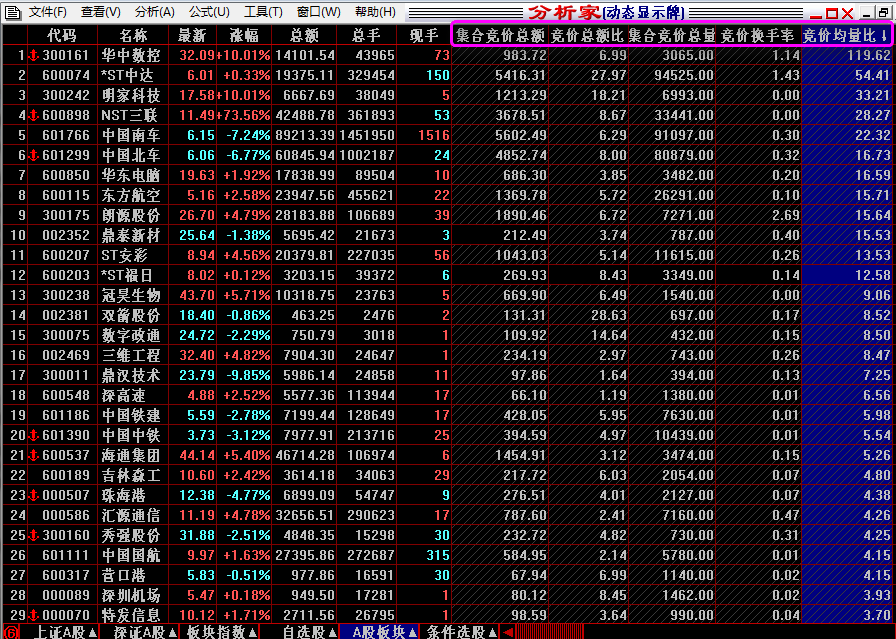Open the 工具(T) menu
Image resolution: width=896 pixels, height=639 pixels.
coord(263,12)
